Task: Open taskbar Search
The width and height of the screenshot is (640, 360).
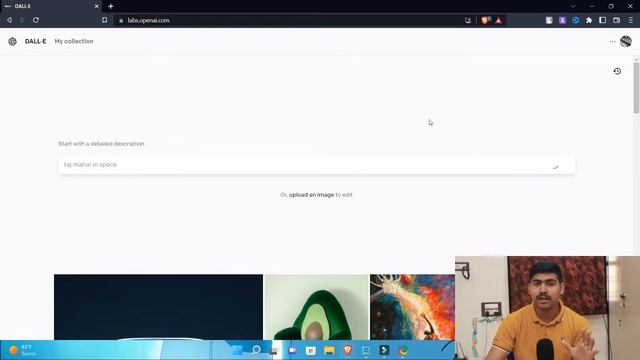Action: coord(256,350)
